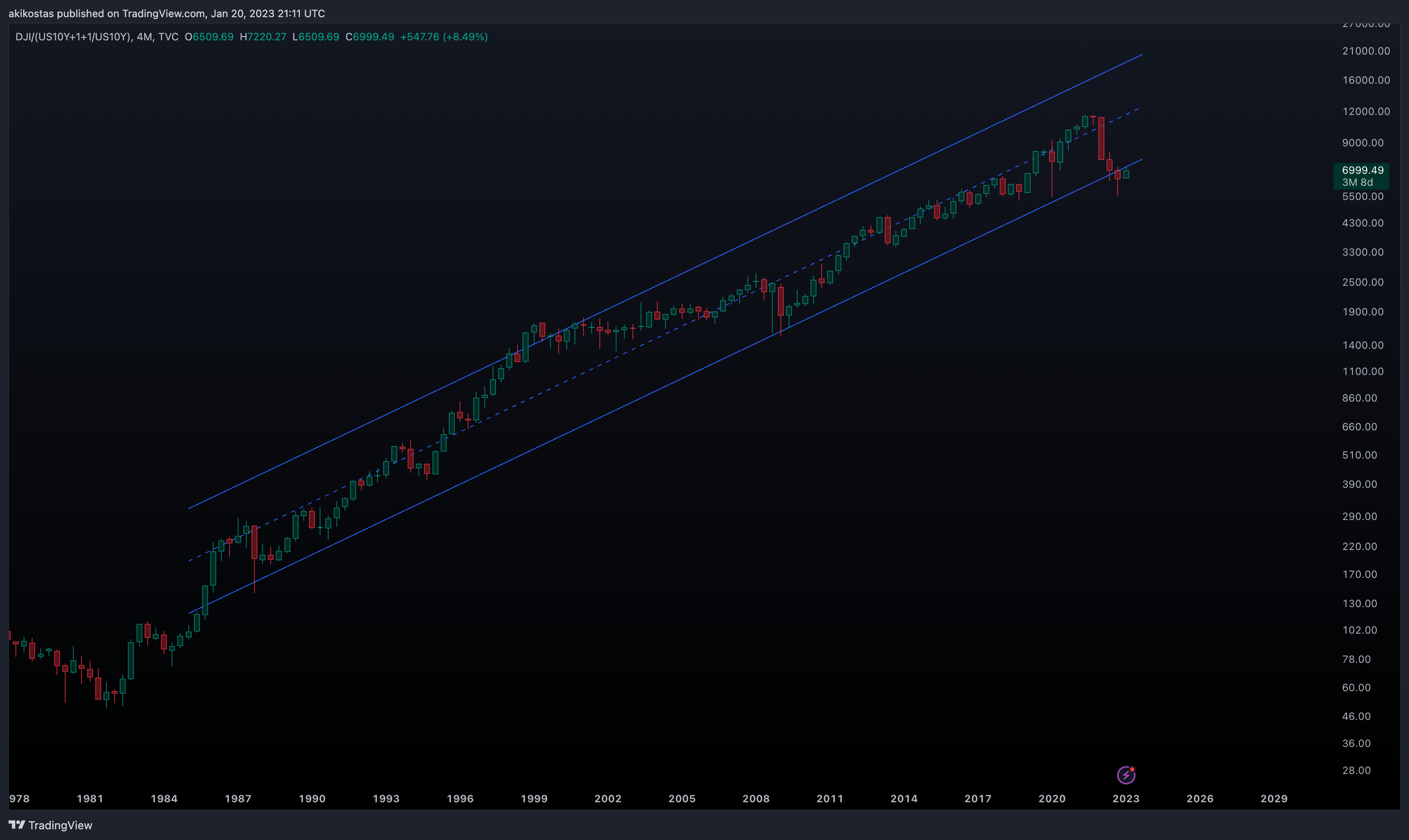The height and width of the screenshot is (840, 1409).
Task: Click the open value O6509.69
Action: (209, 37)
